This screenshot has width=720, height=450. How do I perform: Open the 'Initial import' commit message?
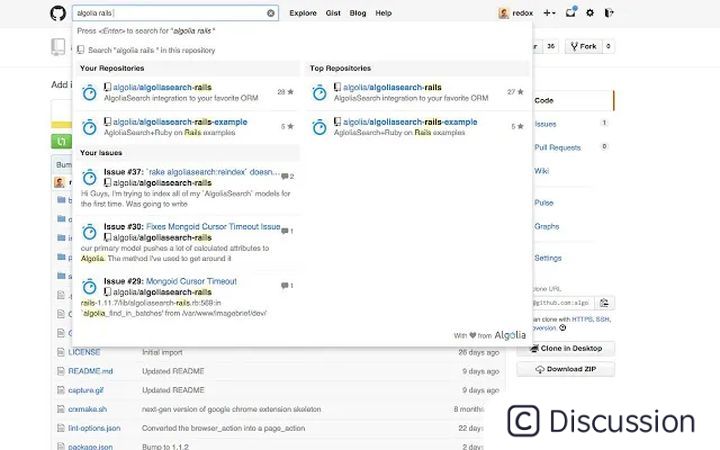[162, 352]
